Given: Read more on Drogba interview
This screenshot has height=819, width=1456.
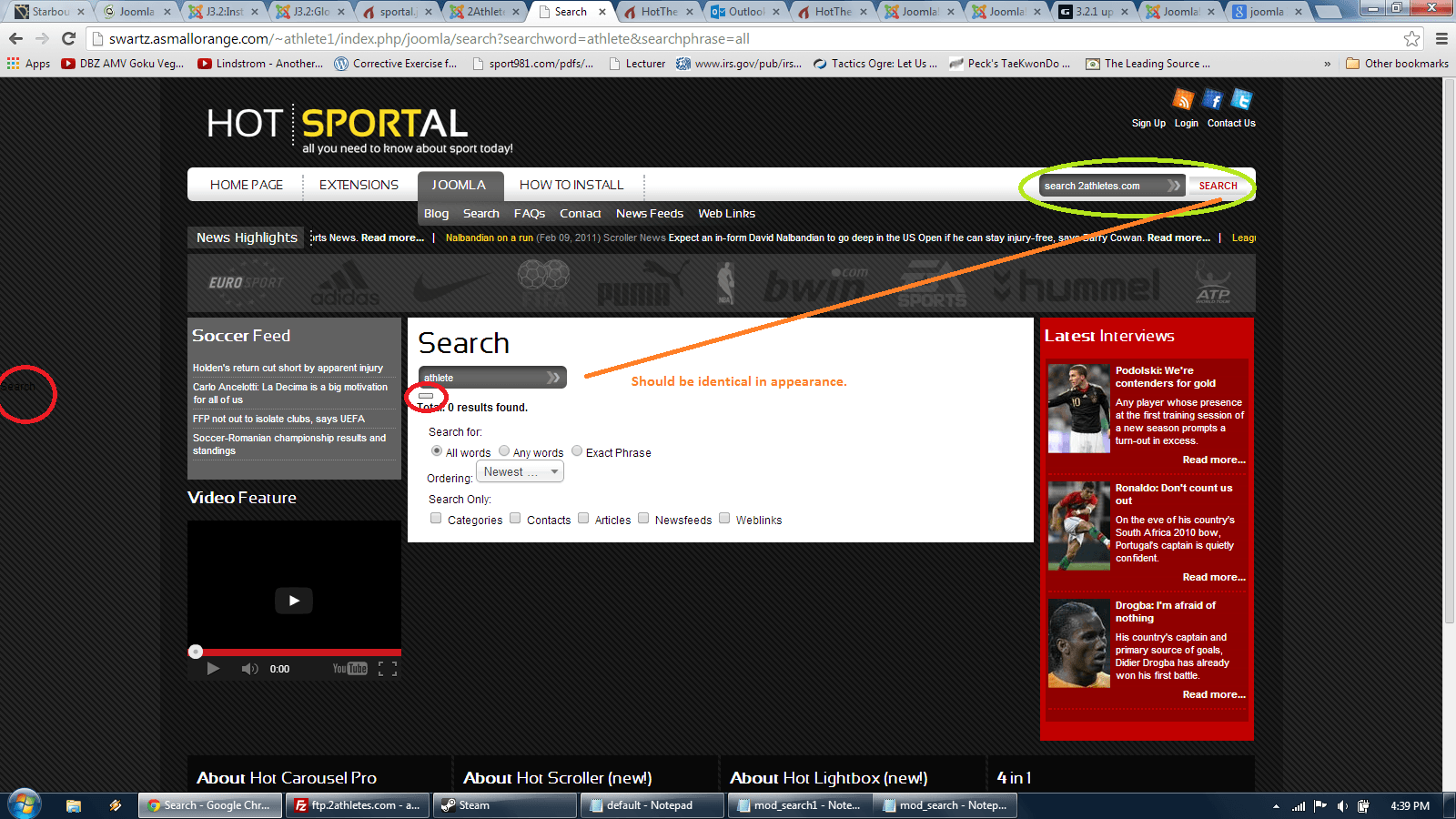Looking at the screenshot, I should point(1214,694).
